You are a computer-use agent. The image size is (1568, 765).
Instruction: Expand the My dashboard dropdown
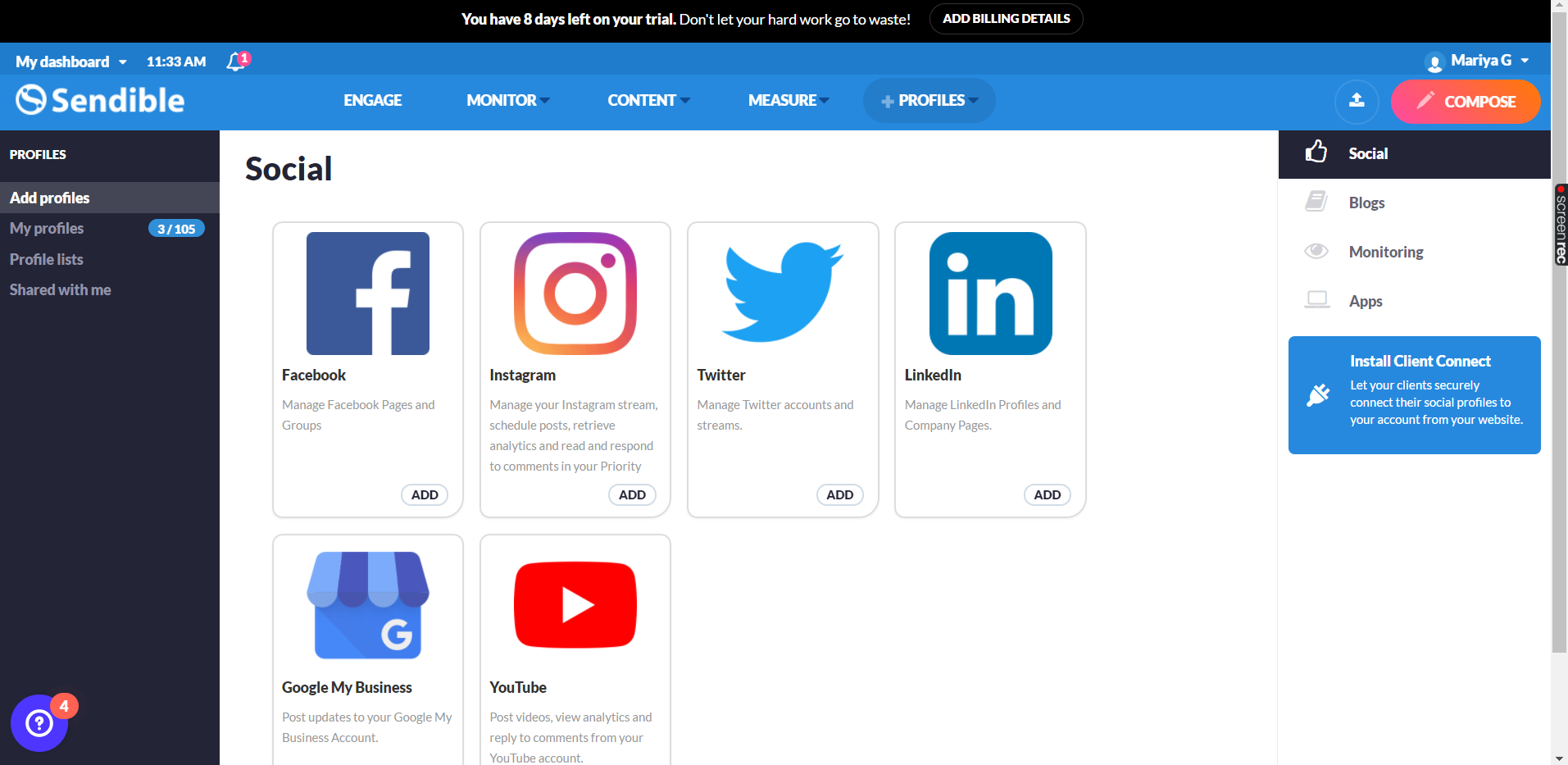[x=71, y=61]
